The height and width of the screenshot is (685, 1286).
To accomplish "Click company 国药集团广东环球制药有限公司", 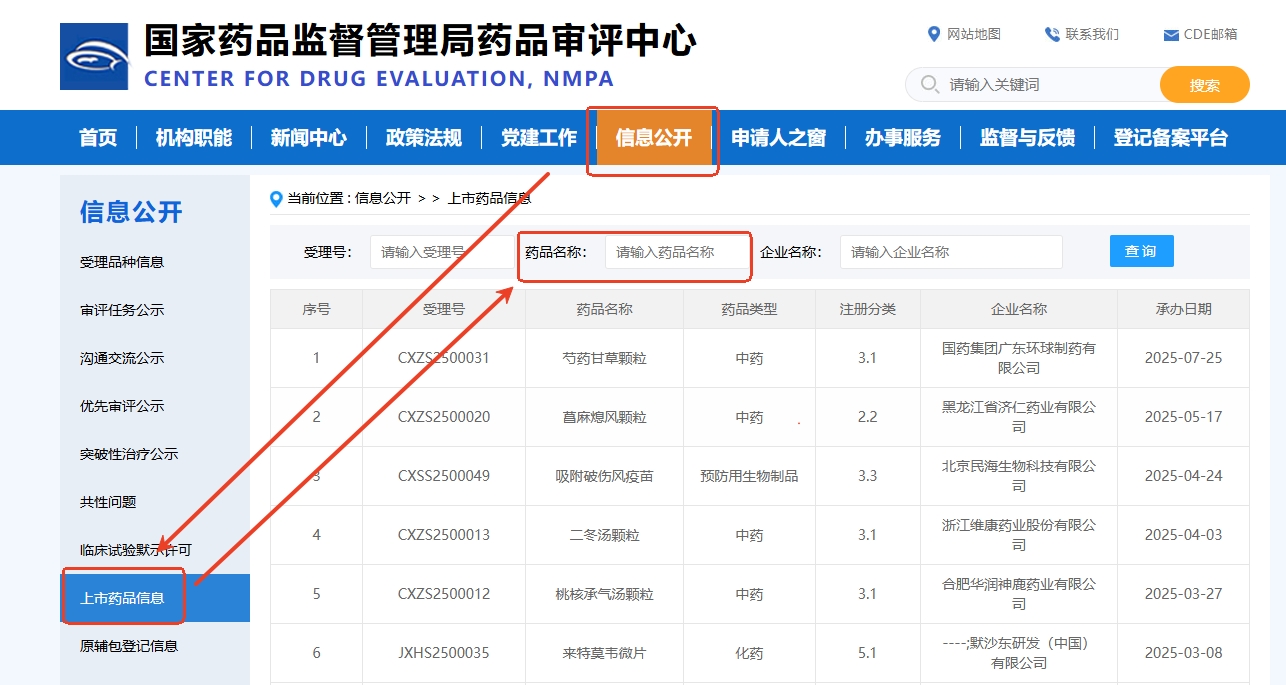I will [x=1019, y=358].
